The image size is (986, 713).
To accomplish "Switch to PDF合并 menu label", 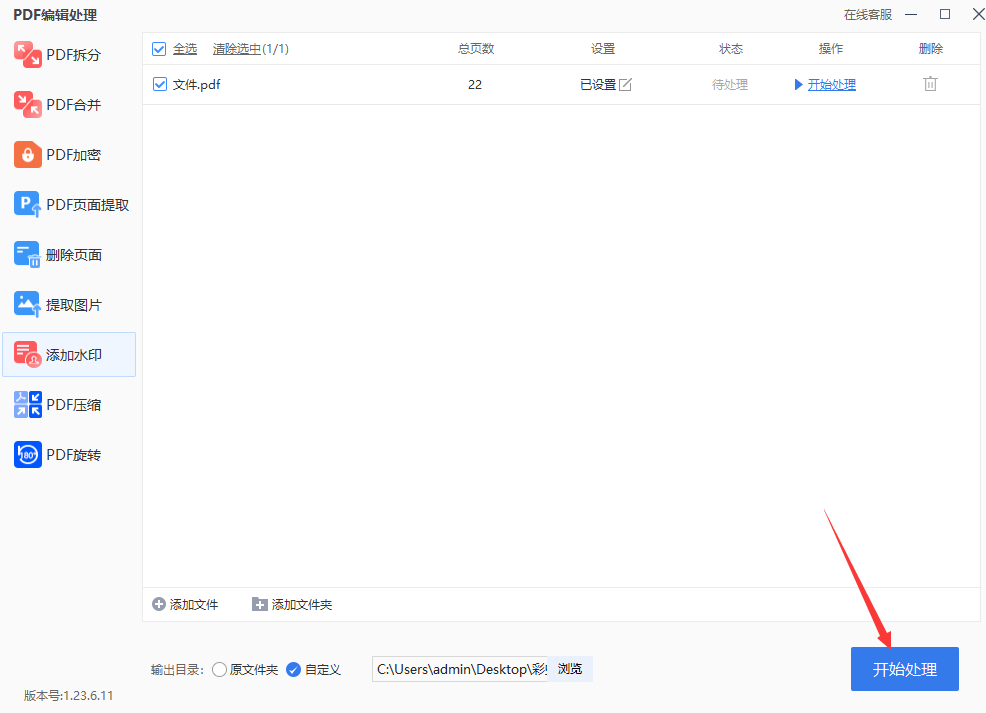I will point(74,104).
